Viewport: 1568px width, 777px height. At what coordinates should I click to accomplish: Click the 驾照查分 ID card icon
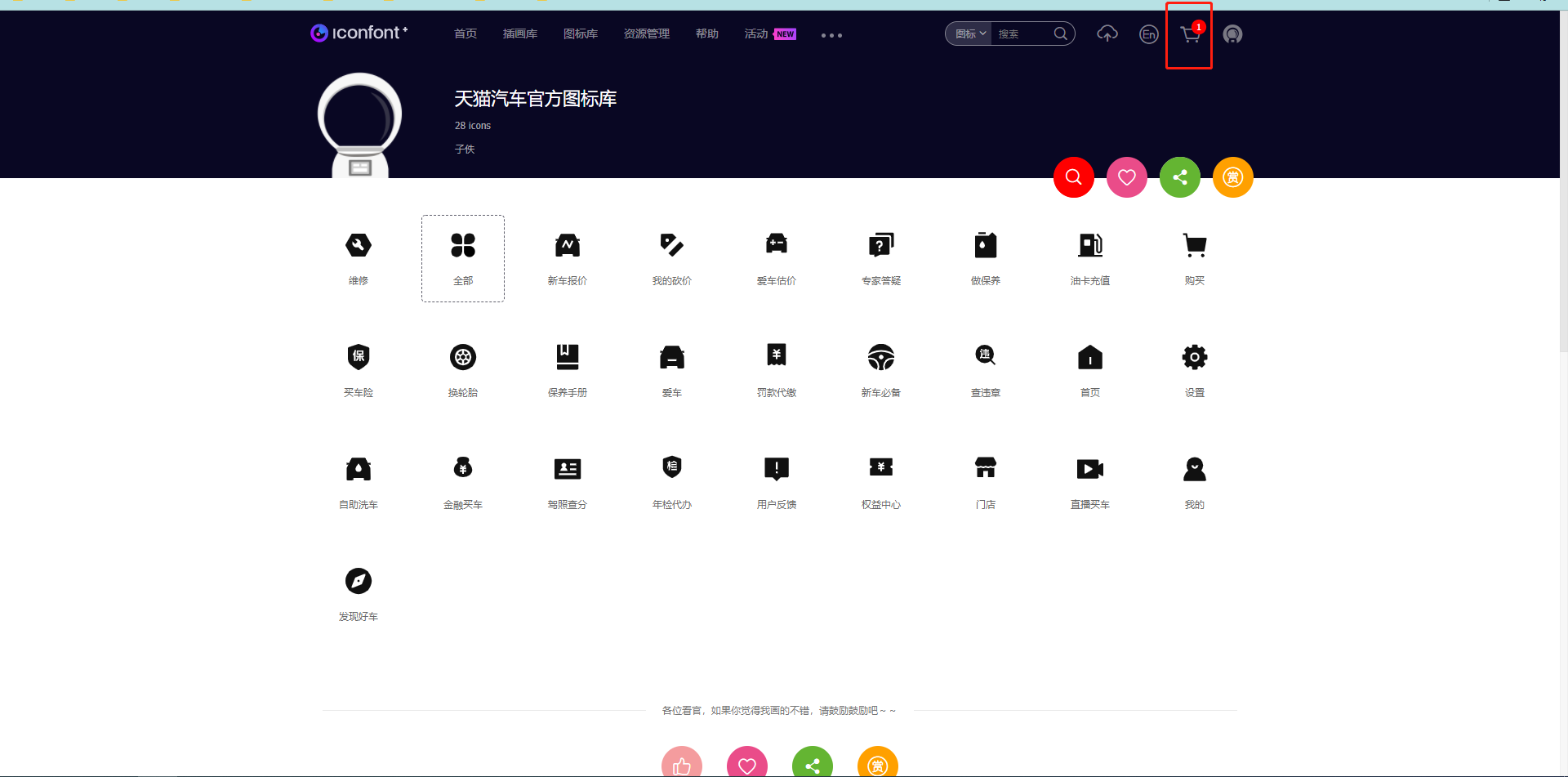(x=568, y=469)
